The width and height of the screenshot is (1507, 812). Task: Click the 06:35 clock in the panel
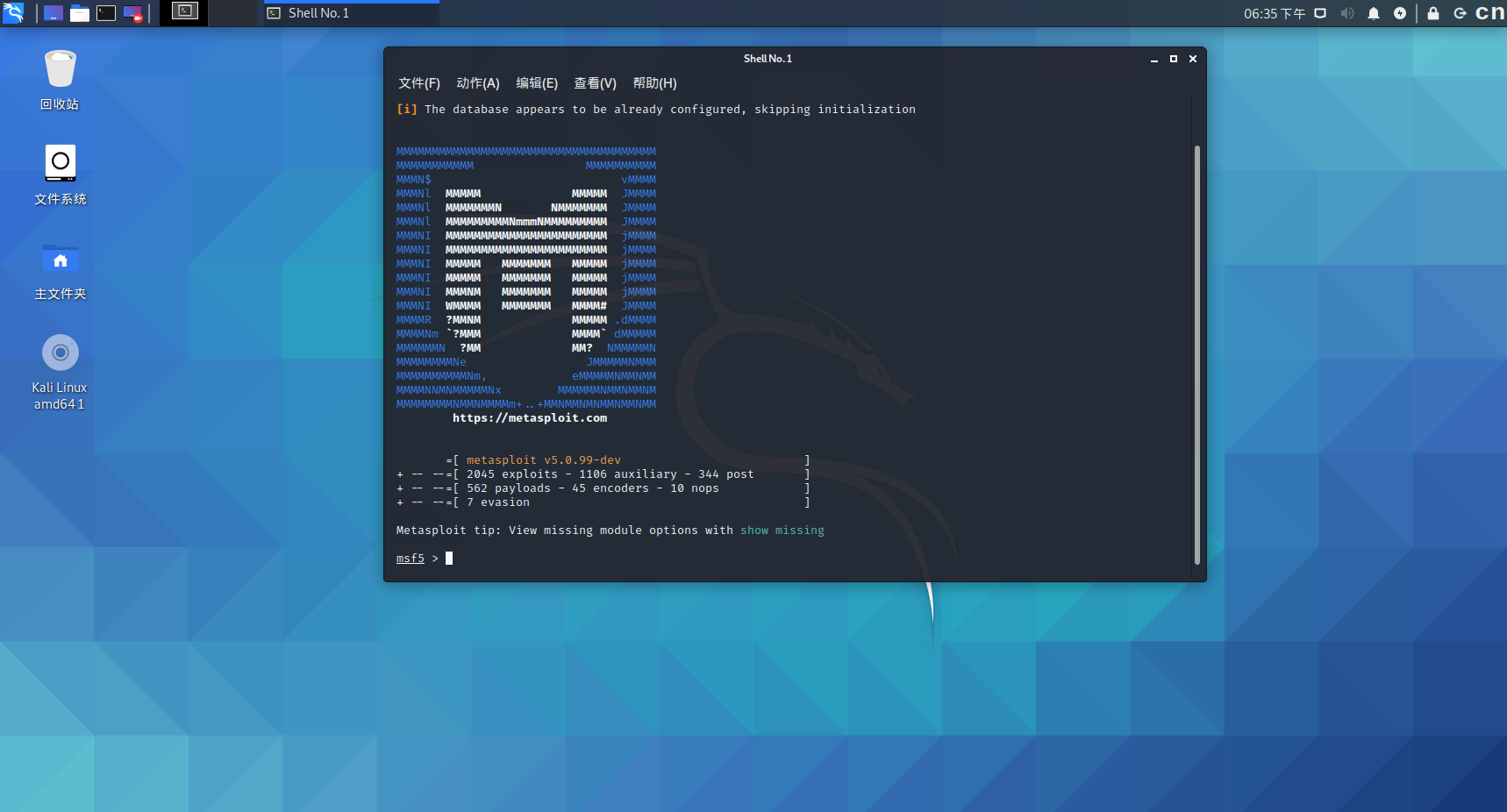point(1274,13)
